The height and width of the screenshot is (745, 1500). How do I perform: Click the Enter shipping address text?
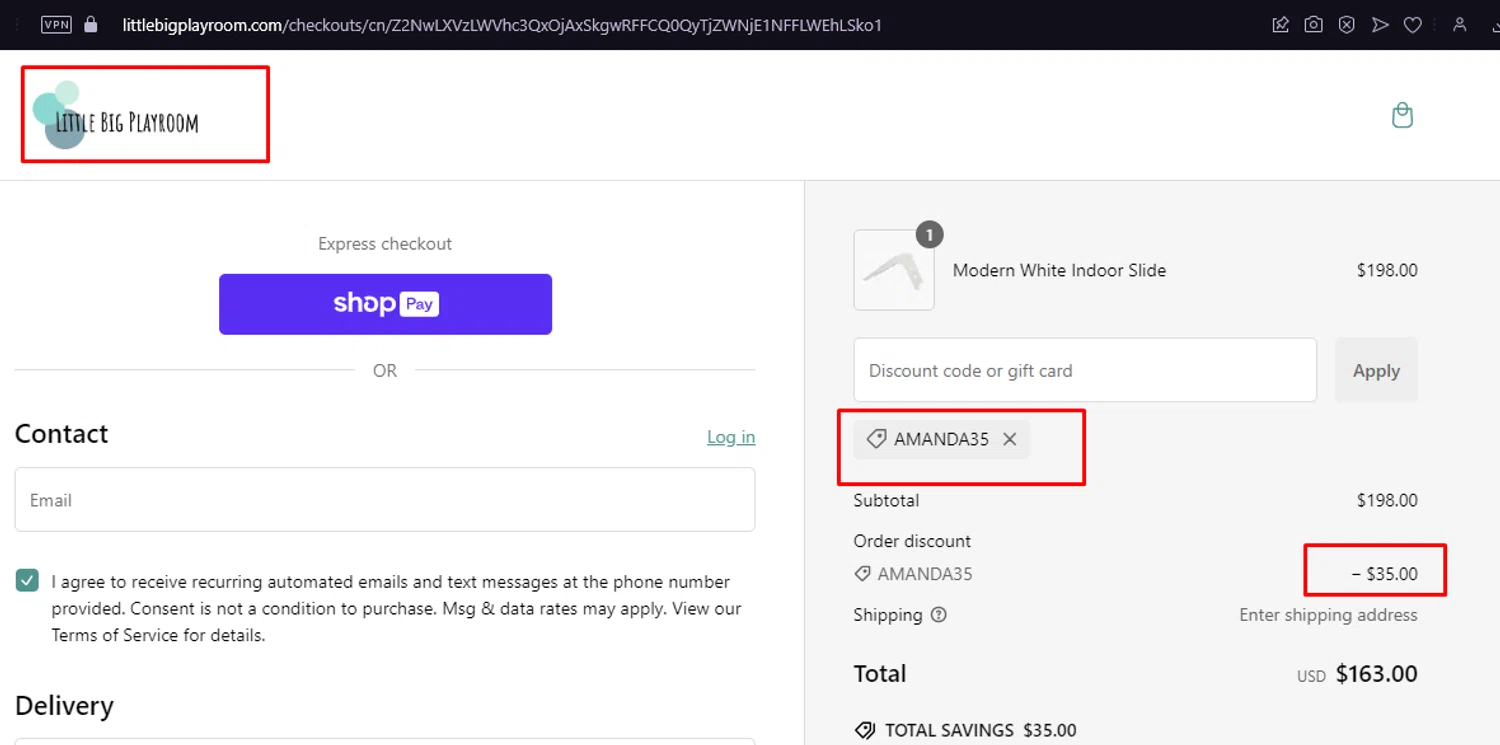click(x=1328, y=615)
